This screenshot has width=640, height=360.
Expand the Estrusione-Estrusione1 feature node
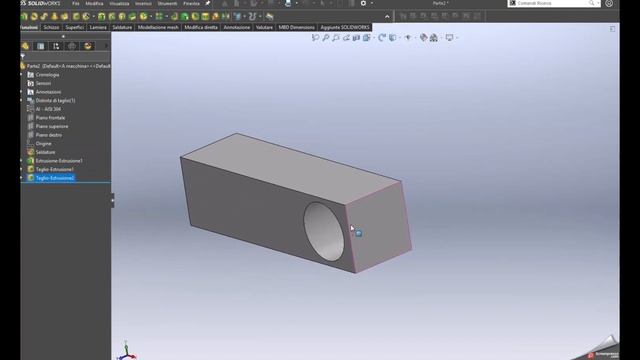[x=22, y=161]
